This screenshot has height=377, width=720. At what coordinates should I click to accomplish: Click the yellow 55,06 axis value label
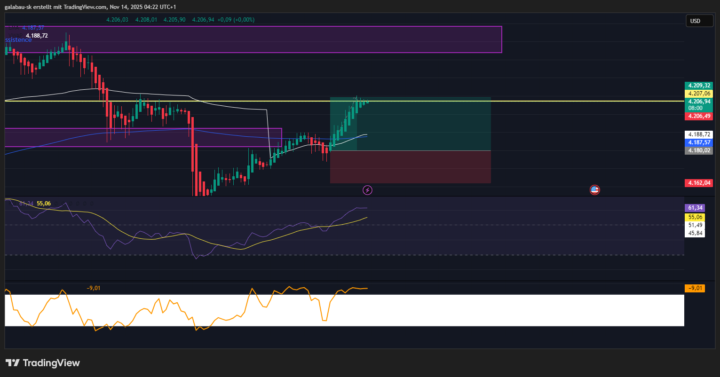[x=695, y=217]
